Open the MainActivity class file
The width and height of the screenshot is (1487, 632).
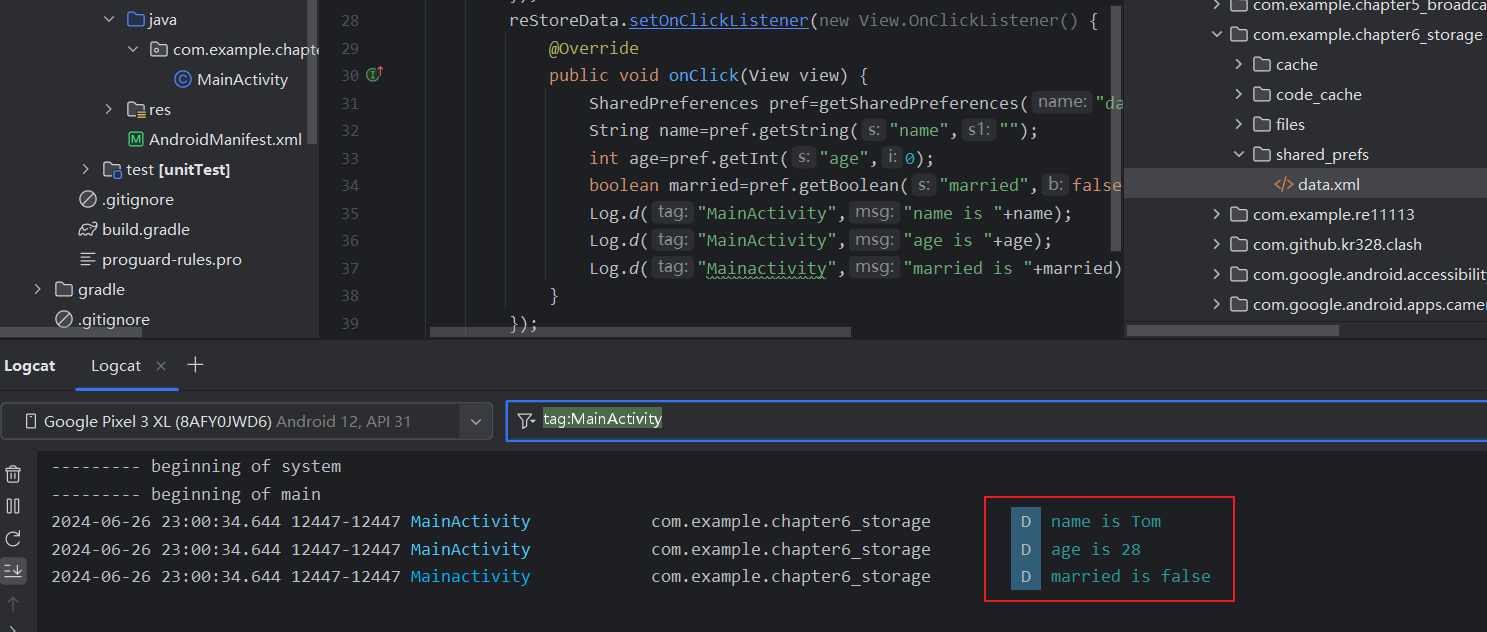tap(241, 80)
